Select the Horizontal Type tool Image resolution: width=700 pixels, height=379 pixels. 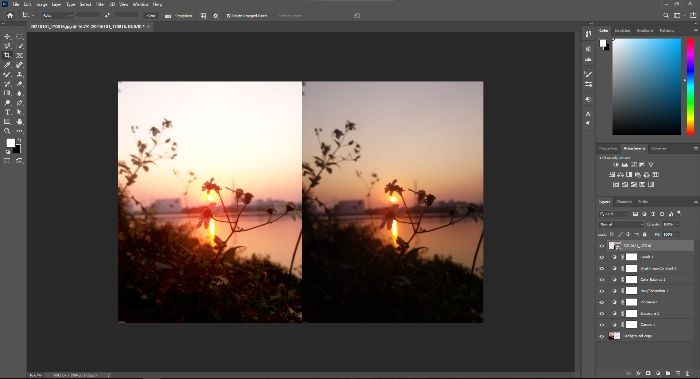coord(7,112)
